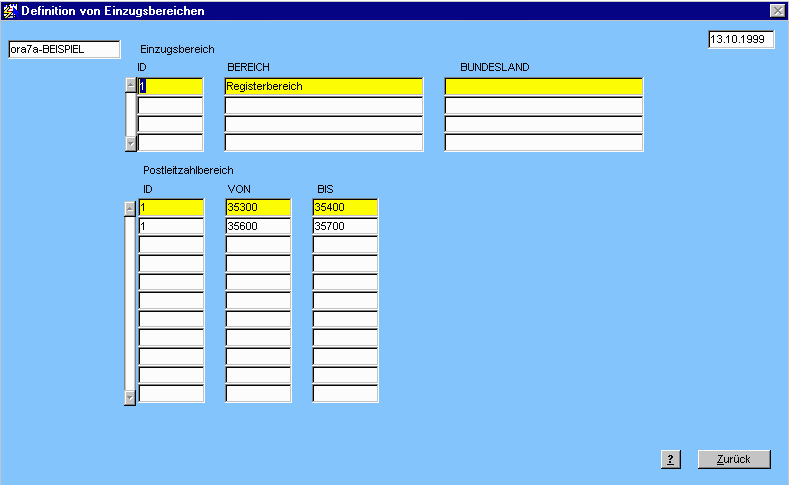Image resolution: width=789 pixels, height=485 pixels.
Task: Select the BIS field containing 35400
Action: [x=345, y=208]
